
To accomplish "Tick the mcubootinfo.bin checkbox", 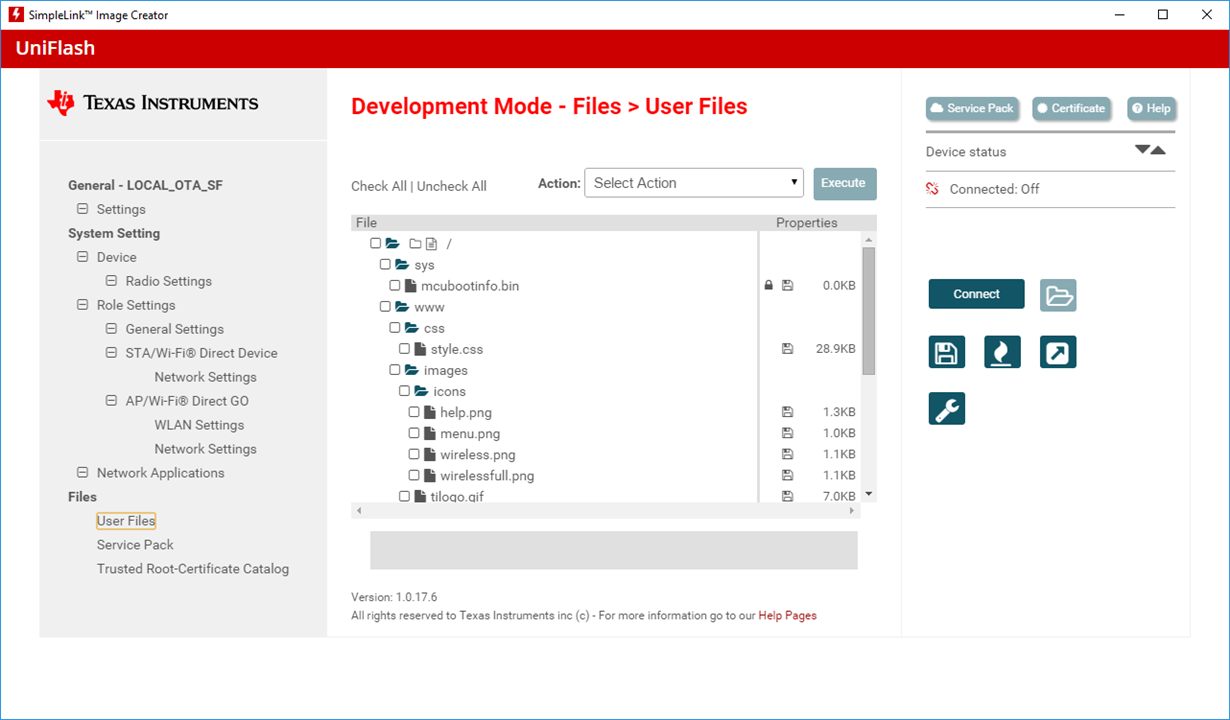I will pos(395,286).
